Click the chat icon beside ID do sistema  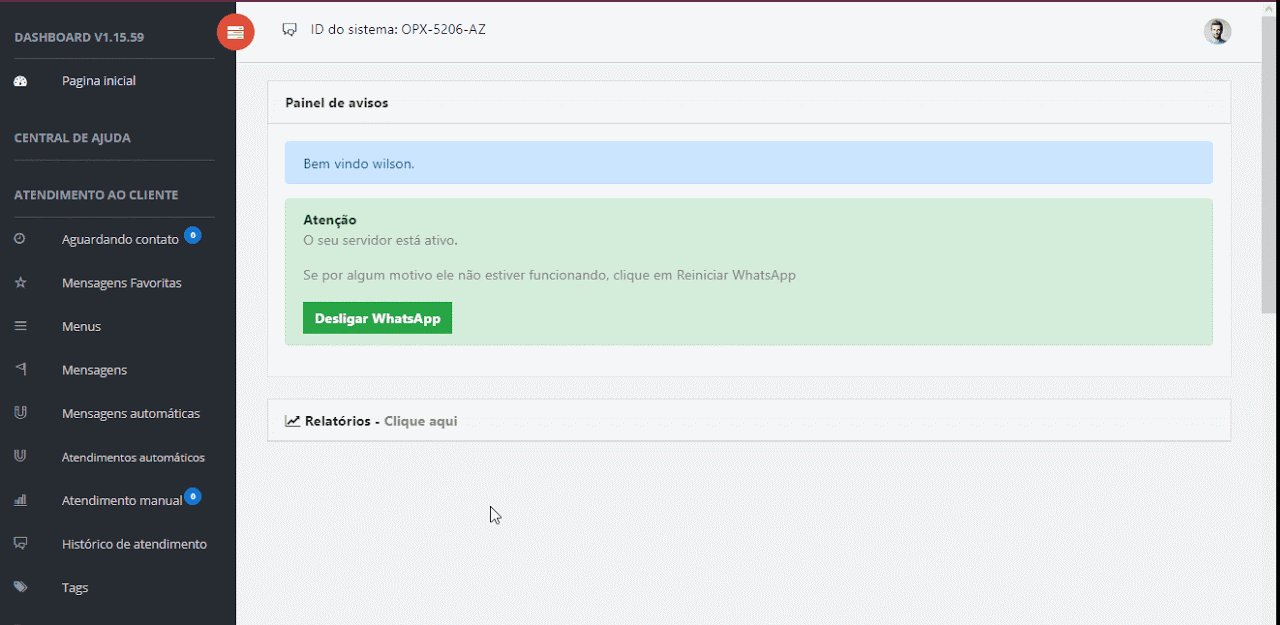tap(290, 30)
